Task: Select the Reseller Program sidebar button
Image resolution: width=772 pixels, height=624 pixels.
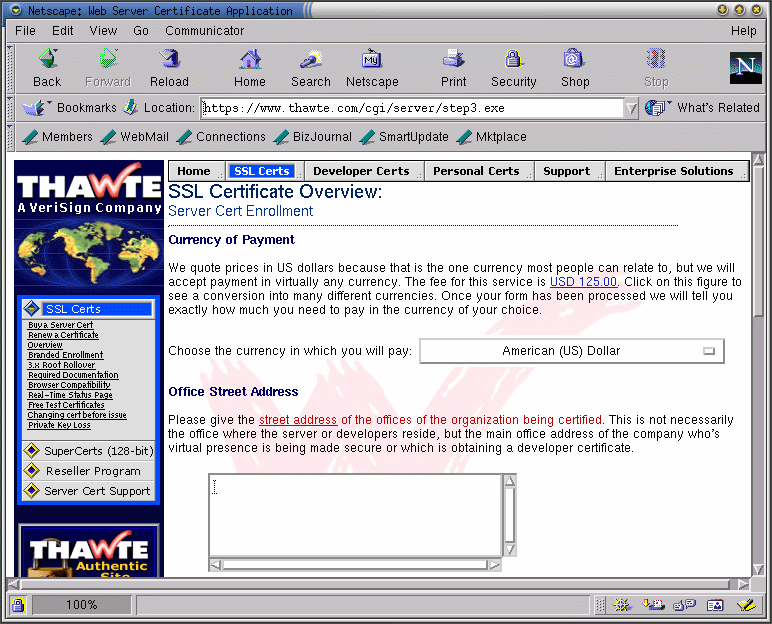Action: 93,471
